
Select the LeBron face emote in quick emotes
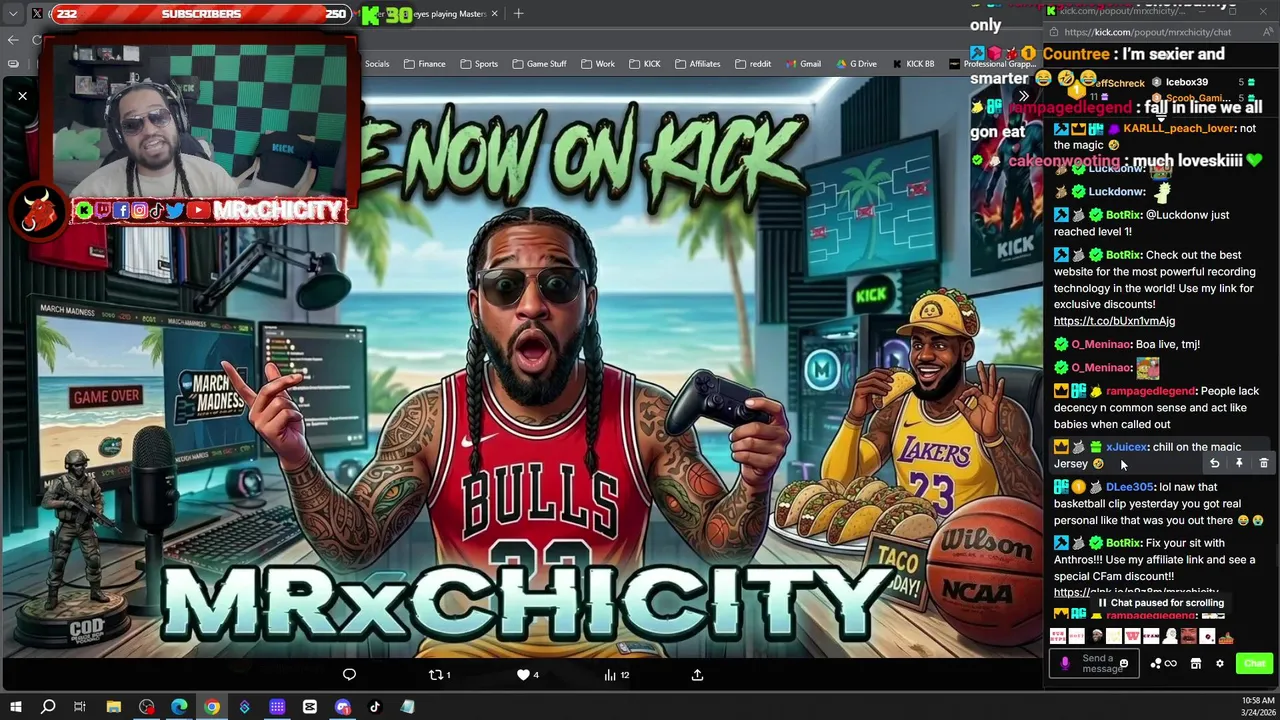pyautogui.click(x=1097, y=636)
